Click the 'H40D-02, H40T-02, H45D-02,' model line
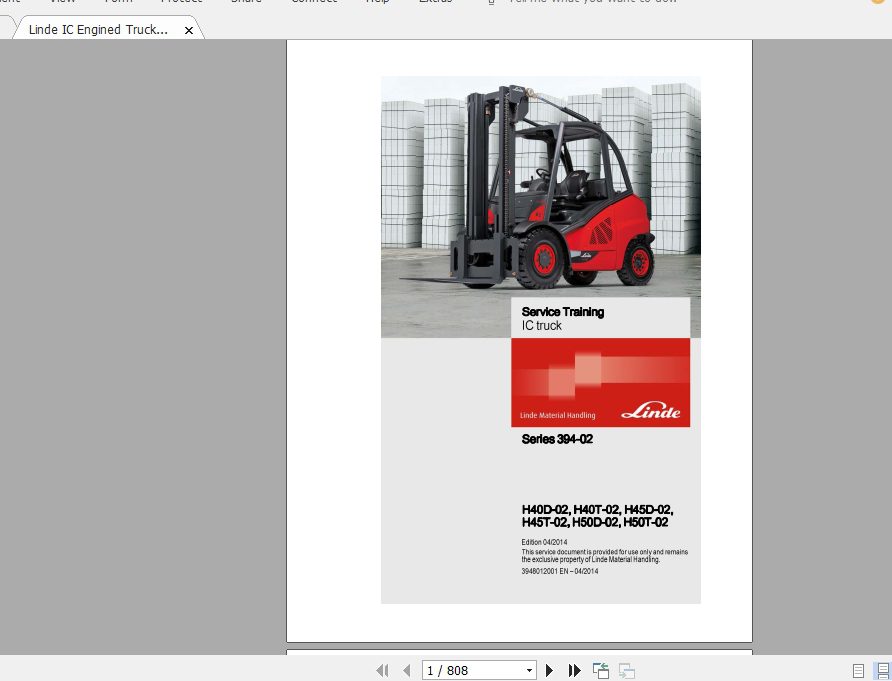The height and width of the screenshot is (681, 892). pyautogui.click(x=597, y=510)
